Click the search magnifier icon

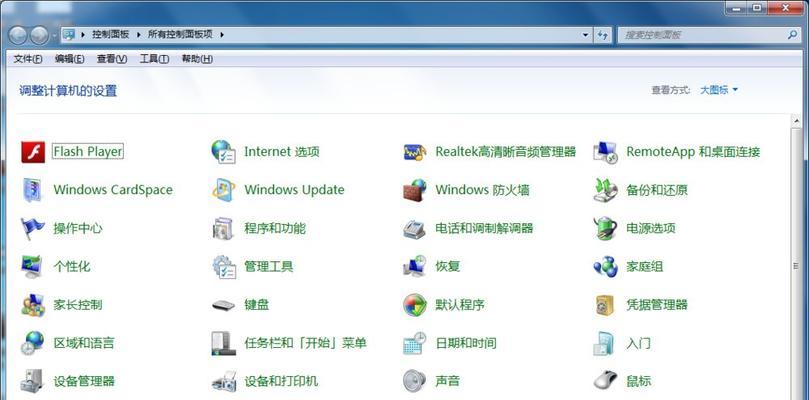click(x=792, y=35)
